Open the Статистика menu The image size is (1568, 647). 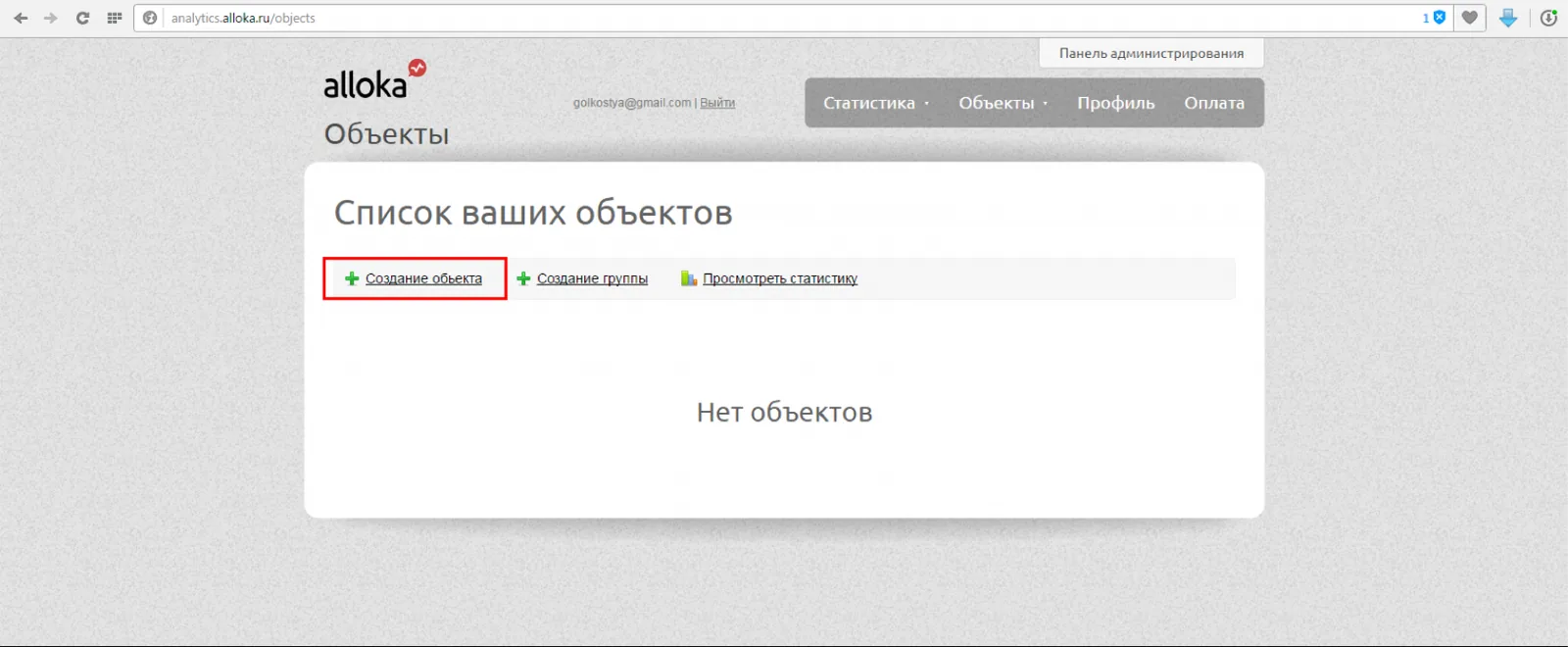(869, 103)
